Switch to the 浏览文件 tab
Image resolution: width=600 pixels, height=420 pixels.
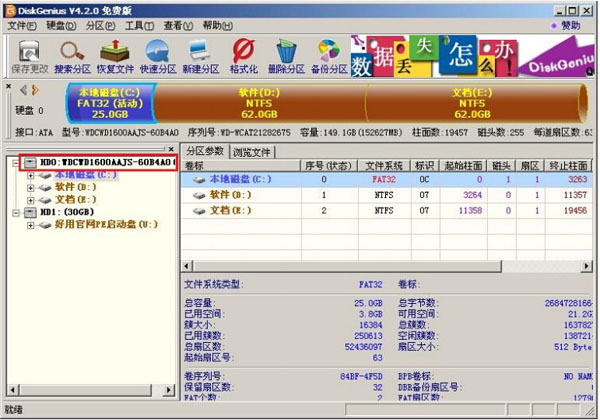click(252, 152)
